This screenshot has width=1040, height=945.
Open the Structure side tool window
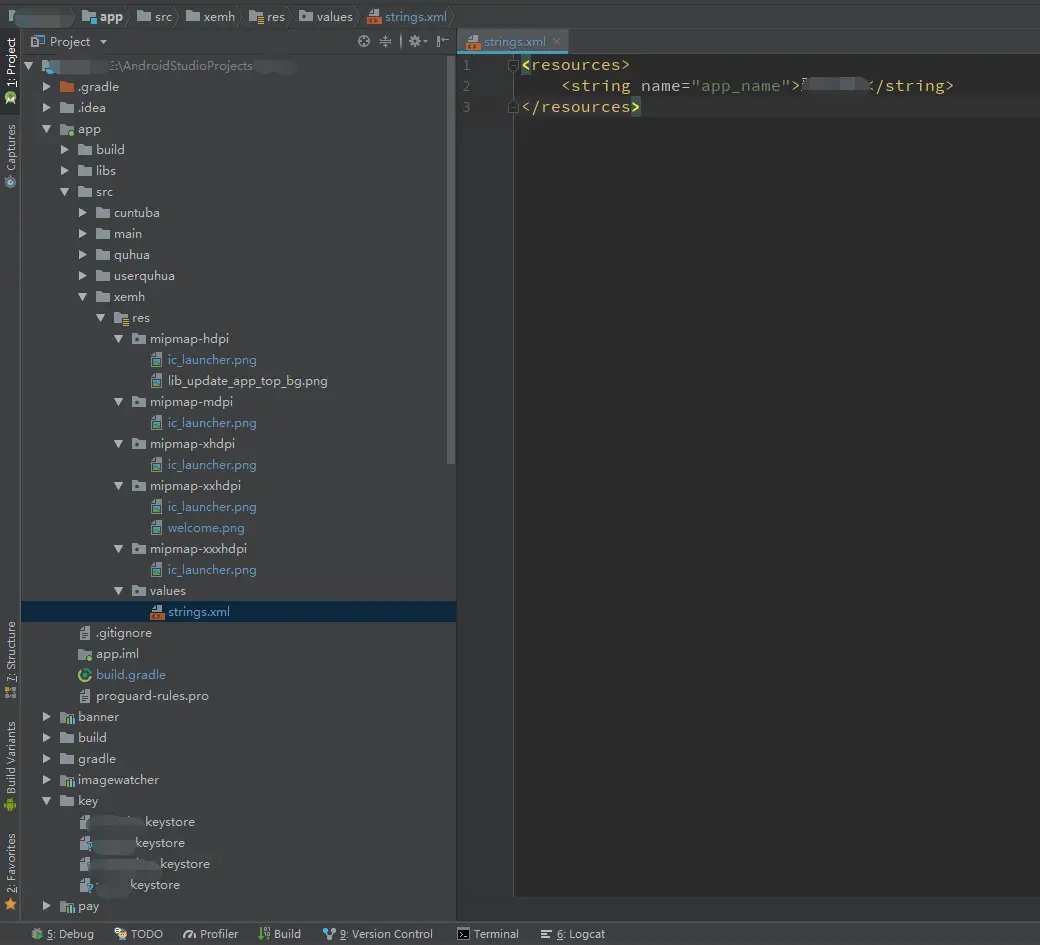tap(11, 659)
